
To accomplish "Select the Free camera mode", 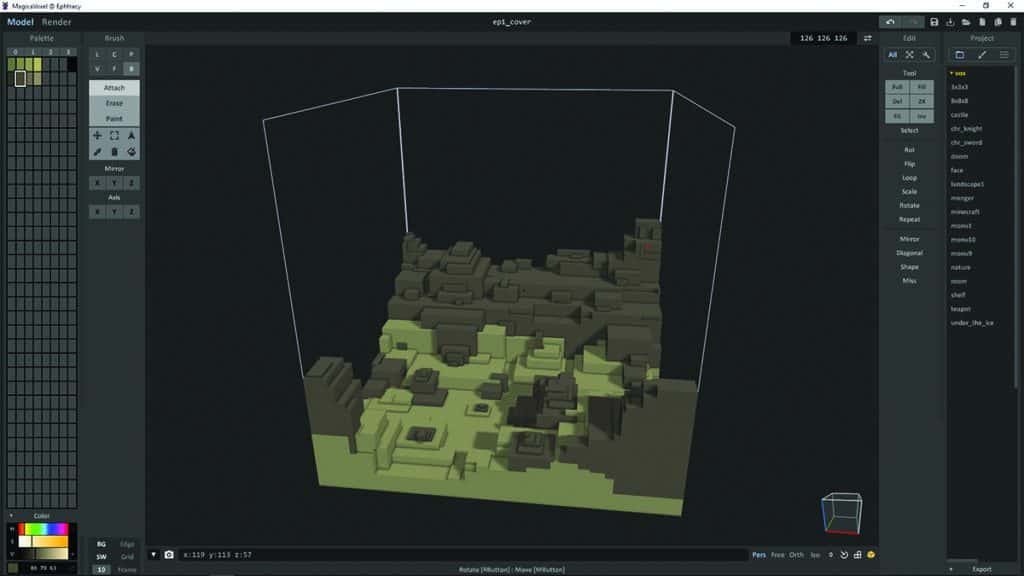I will coord(777,555).
